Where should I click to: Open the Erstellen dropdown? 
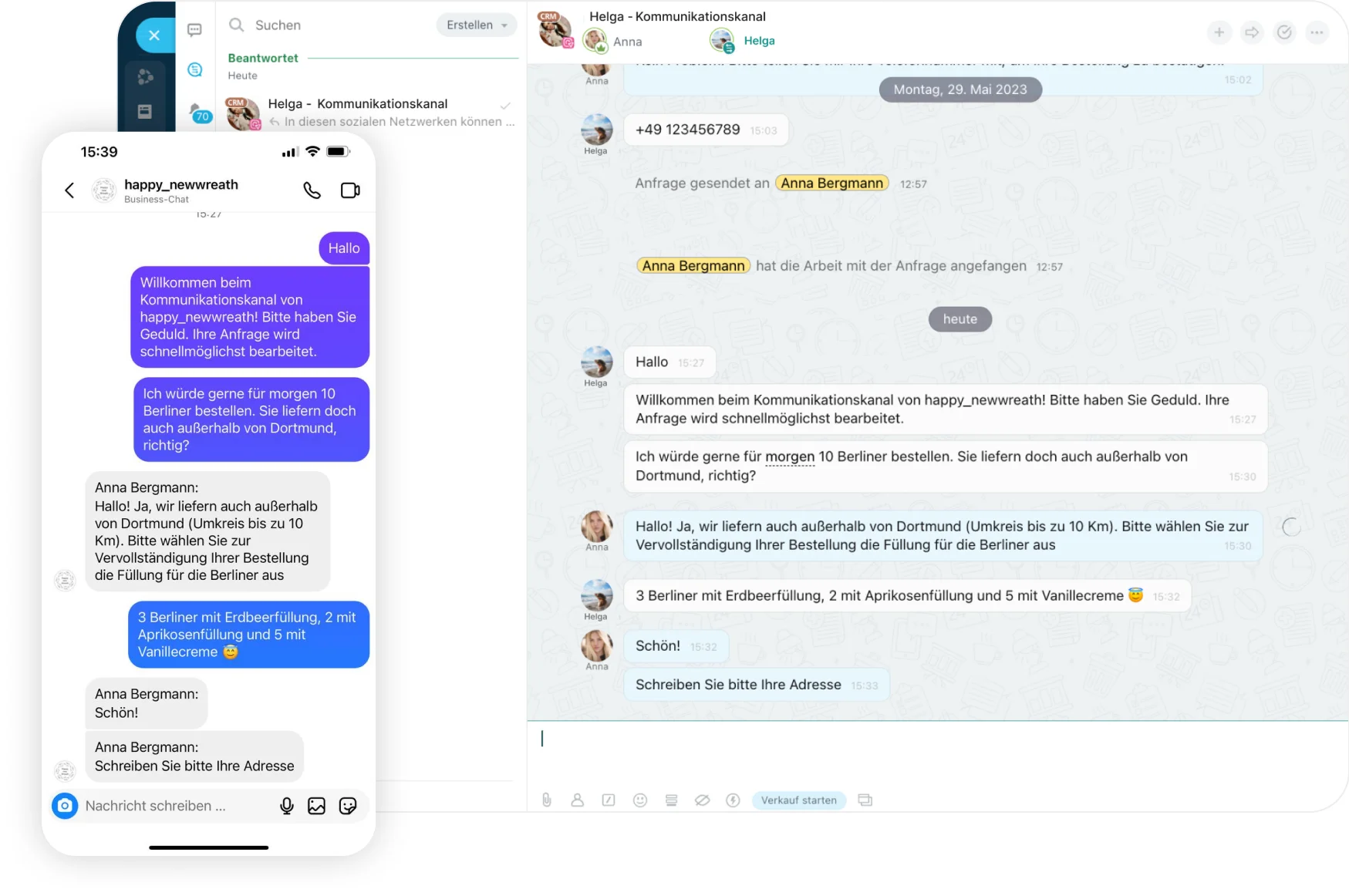(477, 25)
